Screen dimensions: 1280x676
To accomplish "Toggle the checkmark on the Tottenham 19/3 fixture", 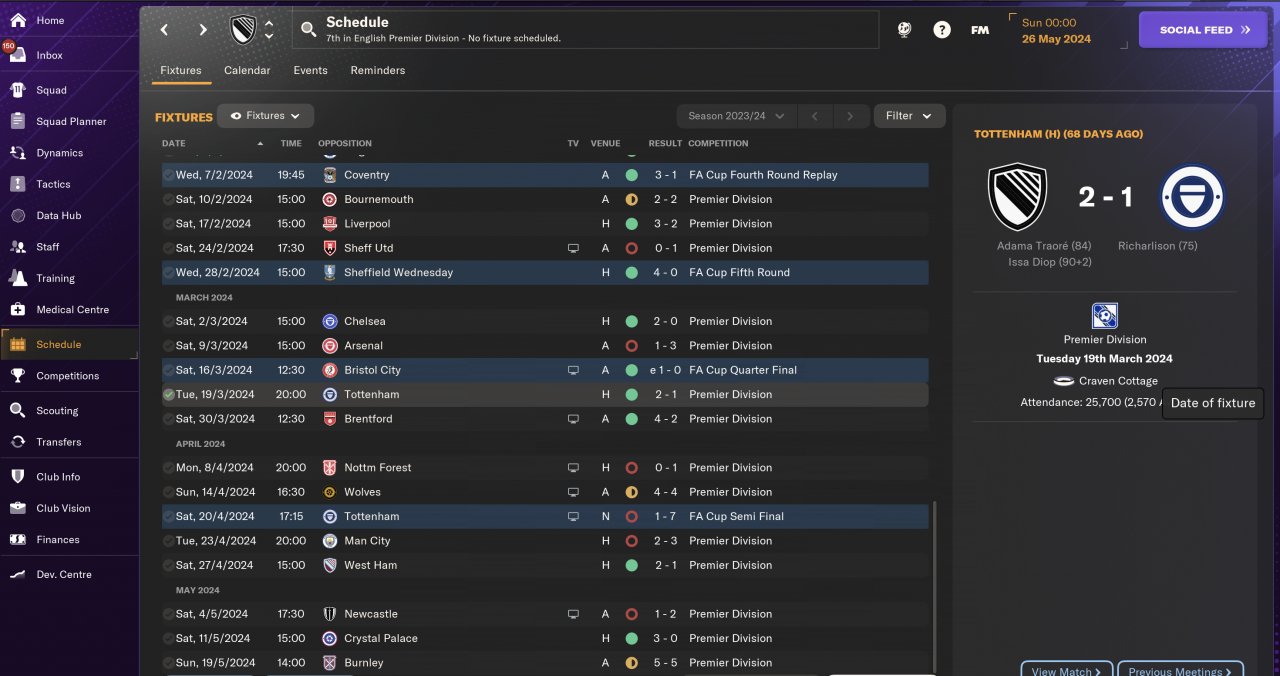I will click(x=169, y=395).
